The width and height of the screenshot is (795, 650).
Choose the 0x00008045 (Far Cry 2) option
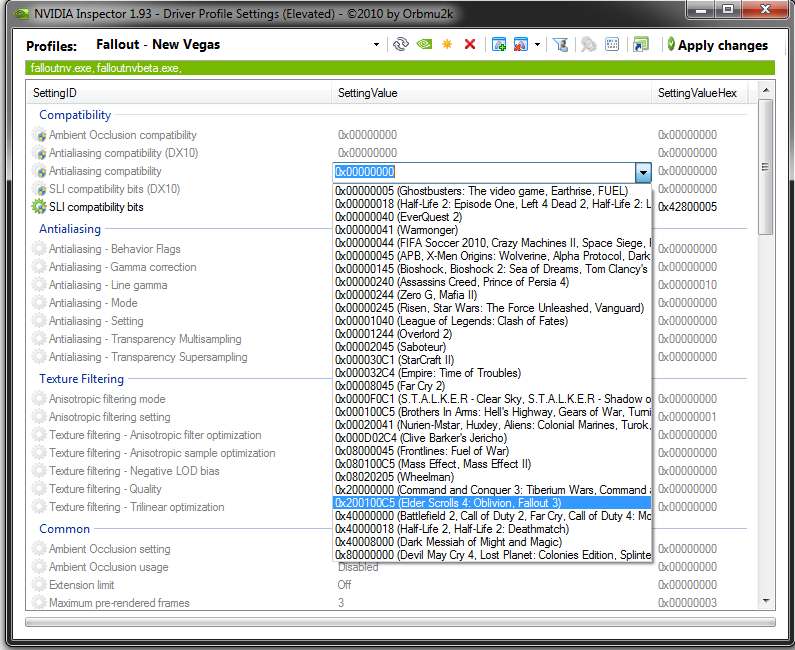492,386
